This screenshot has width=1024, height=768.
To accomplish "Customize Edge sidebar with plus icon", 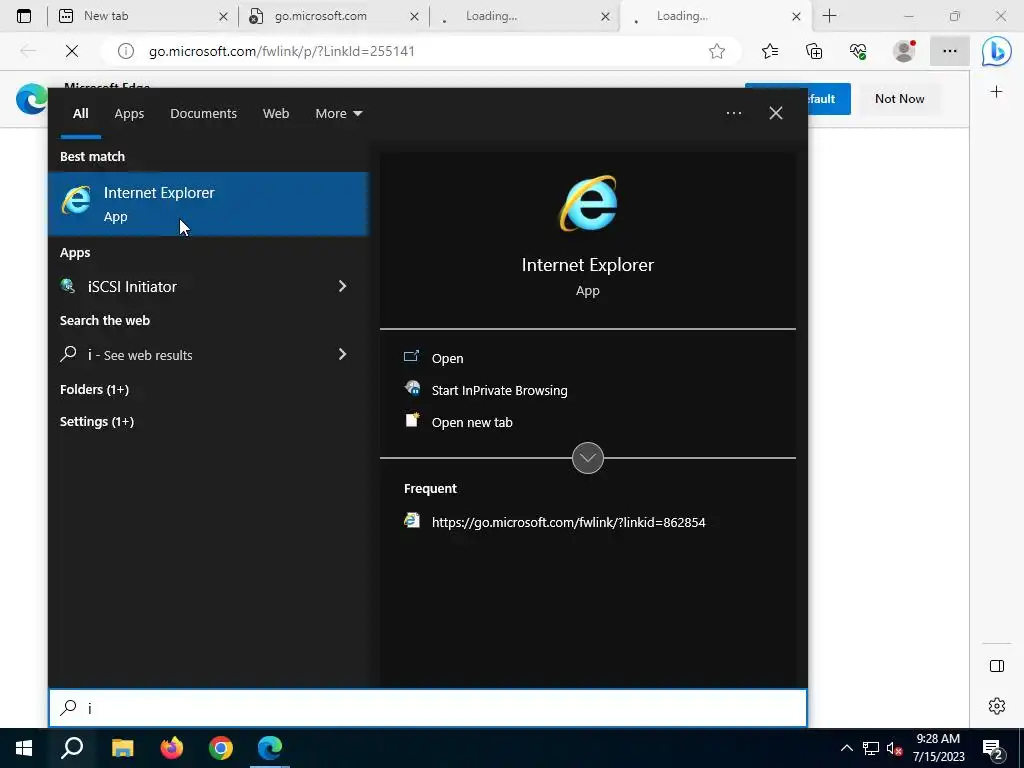I will coord(997,91).
